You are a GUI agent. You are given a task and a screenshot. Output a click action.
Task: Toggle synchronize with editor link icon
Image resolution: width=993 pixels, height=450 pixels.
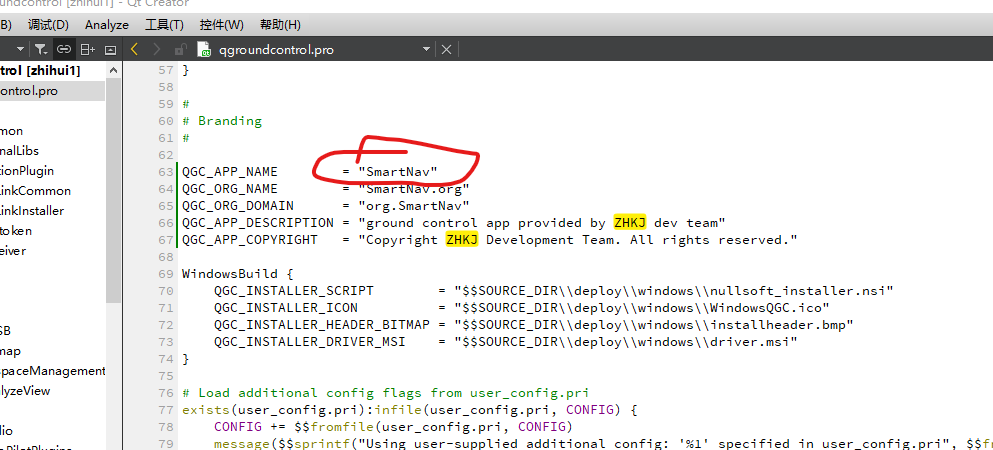pos(63,49)
